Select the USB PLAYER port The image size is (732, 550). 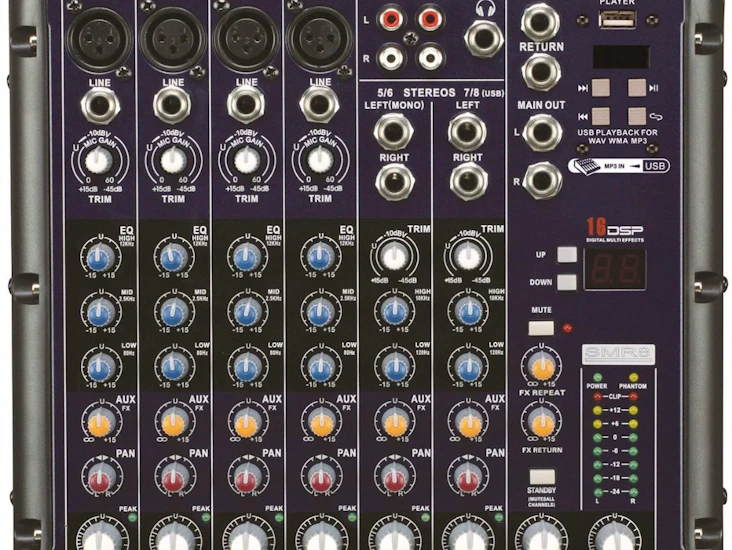(x=617, y=19)
